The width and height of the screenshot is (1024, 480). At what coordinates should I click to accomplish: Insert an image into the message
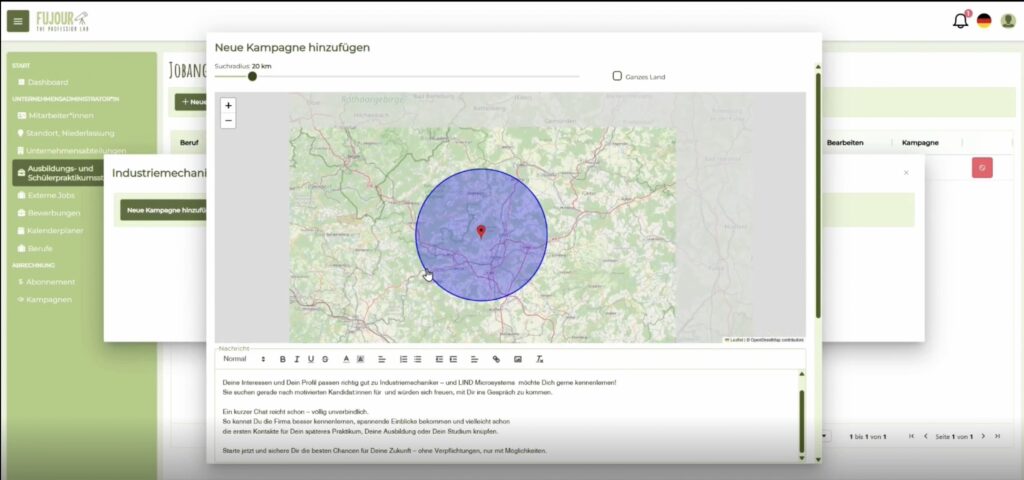517,359
